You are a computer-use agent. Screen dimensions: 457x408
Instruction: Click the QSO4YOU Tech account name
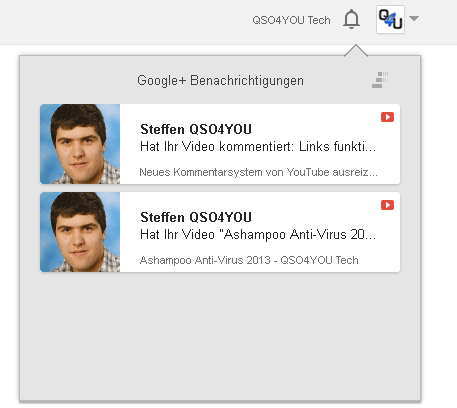click(x=291, y=20)
